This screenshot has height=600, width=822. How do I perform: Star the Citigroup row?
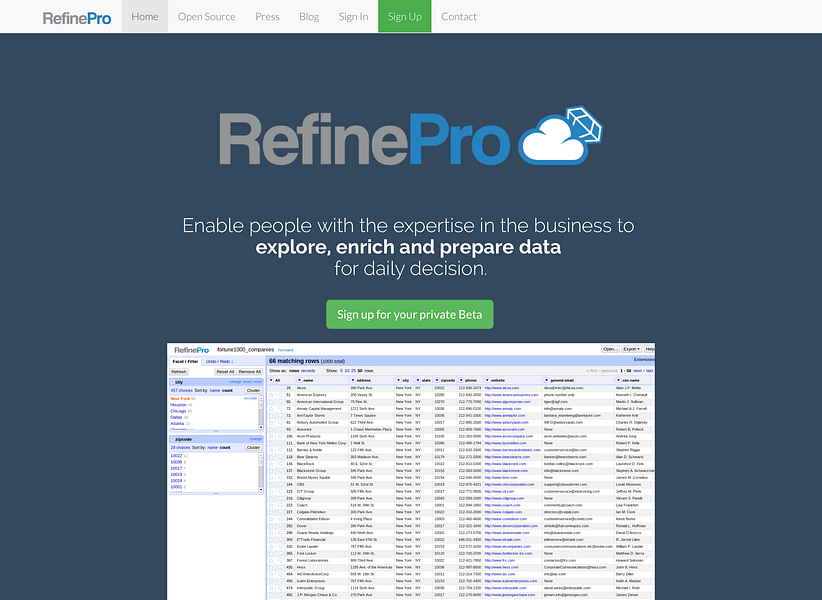tap(272, 498)
